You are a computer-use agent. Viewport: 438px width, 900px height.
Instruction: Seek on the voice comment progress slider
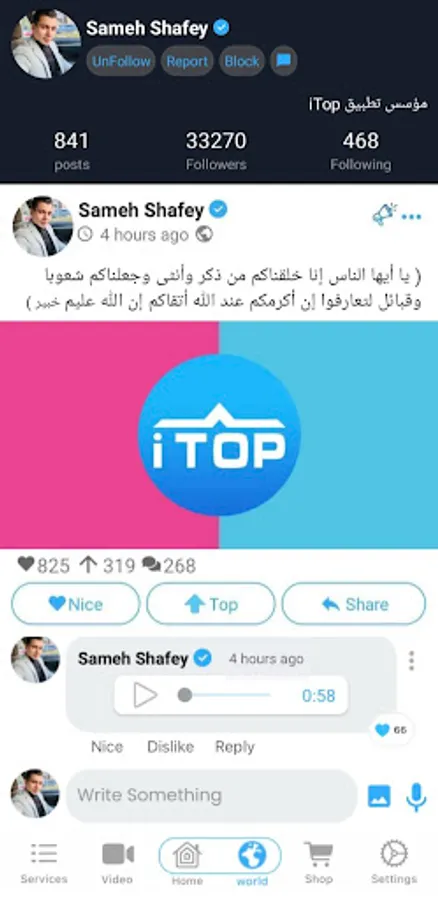224,695
